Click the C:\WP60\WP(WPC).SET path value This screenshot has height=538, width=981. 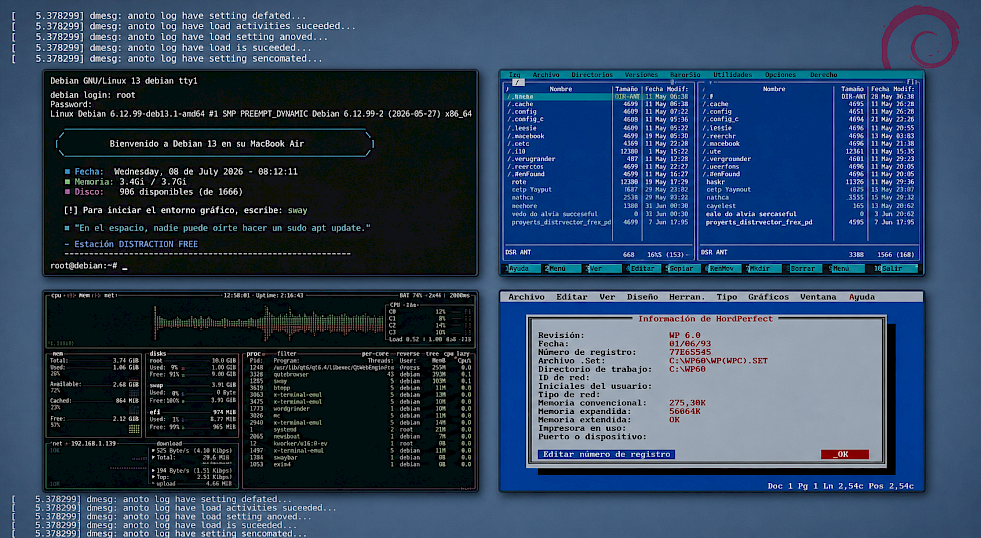click(718, 361)
